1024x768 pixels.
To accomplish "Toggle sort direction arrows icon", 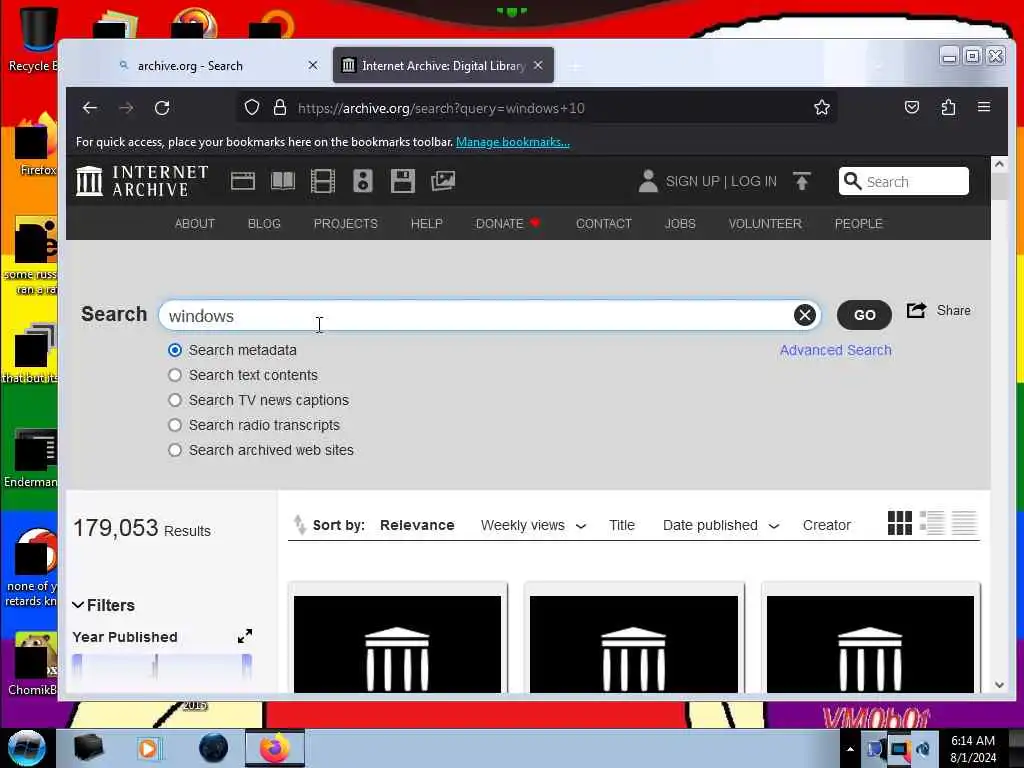I will [300, 525].
